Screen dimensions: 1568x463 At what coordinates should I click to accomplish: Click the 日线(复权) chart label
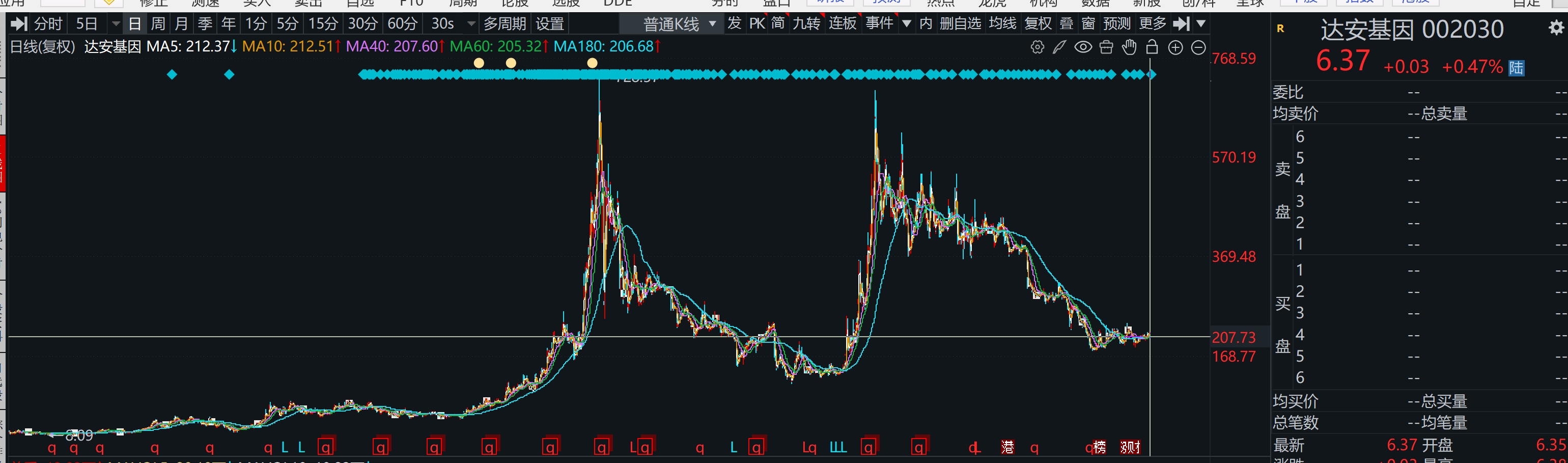[43, 46]
